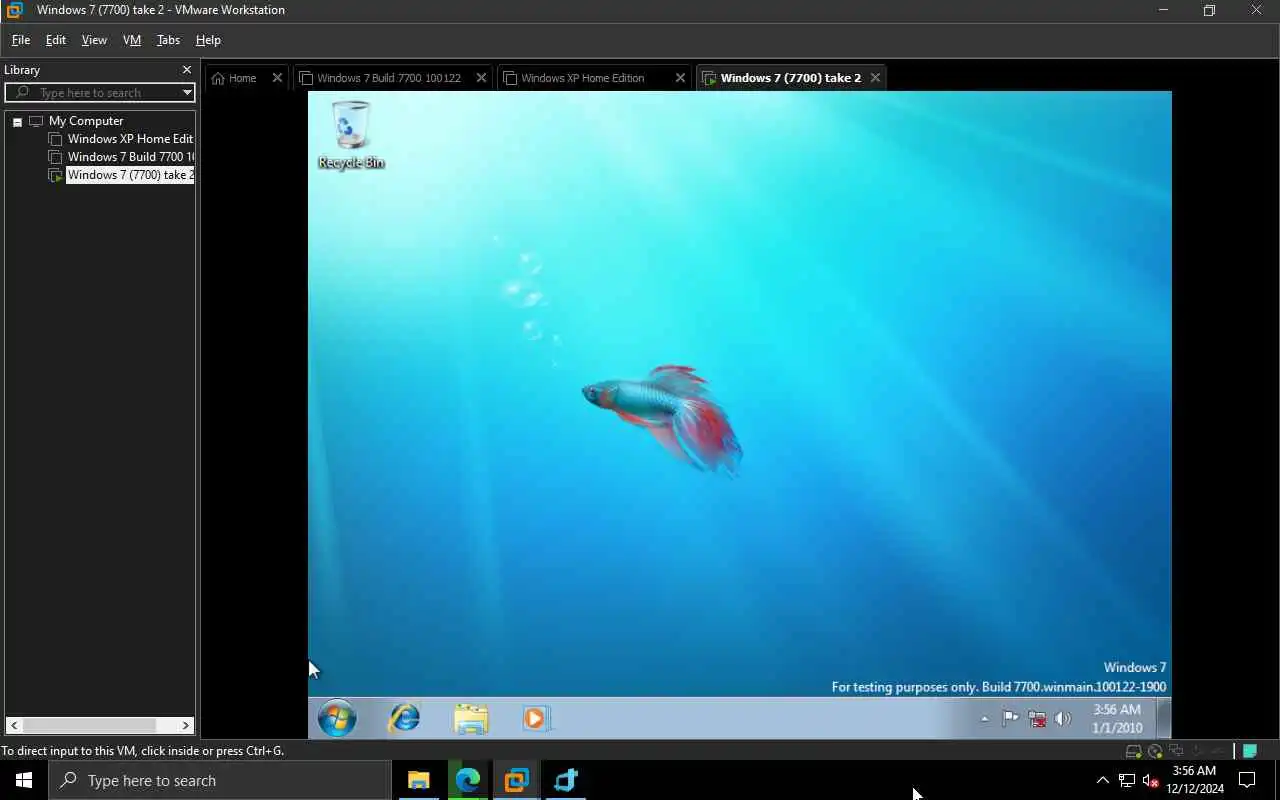Click the VMware title bar app icon
The width and height of the screenshot is (1280, 800).
[x=14, y=10]
